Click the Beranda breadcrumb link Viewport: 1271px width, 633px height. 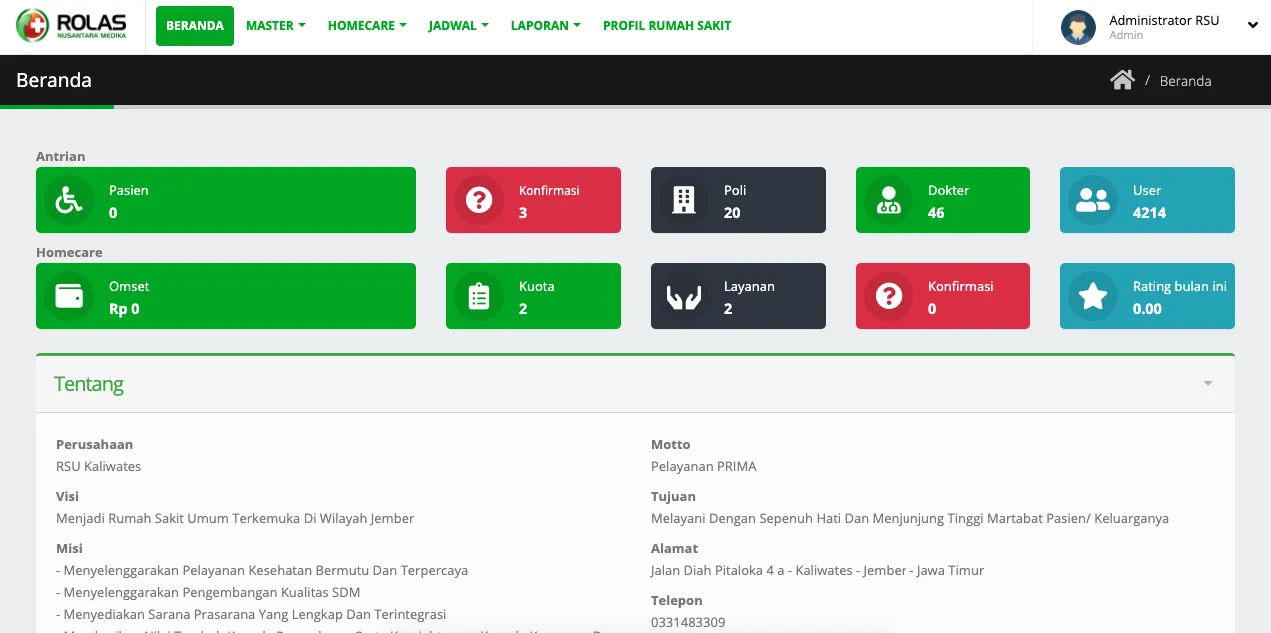tap(1185, 81)
